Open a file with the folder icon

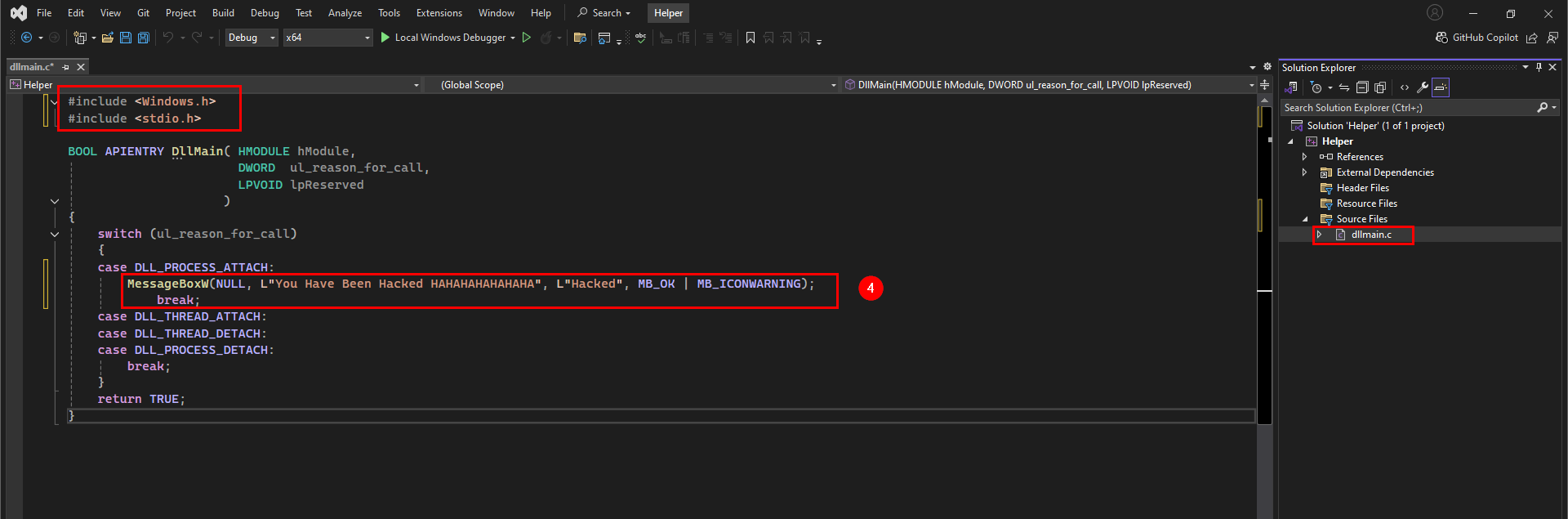pos(107,38)
